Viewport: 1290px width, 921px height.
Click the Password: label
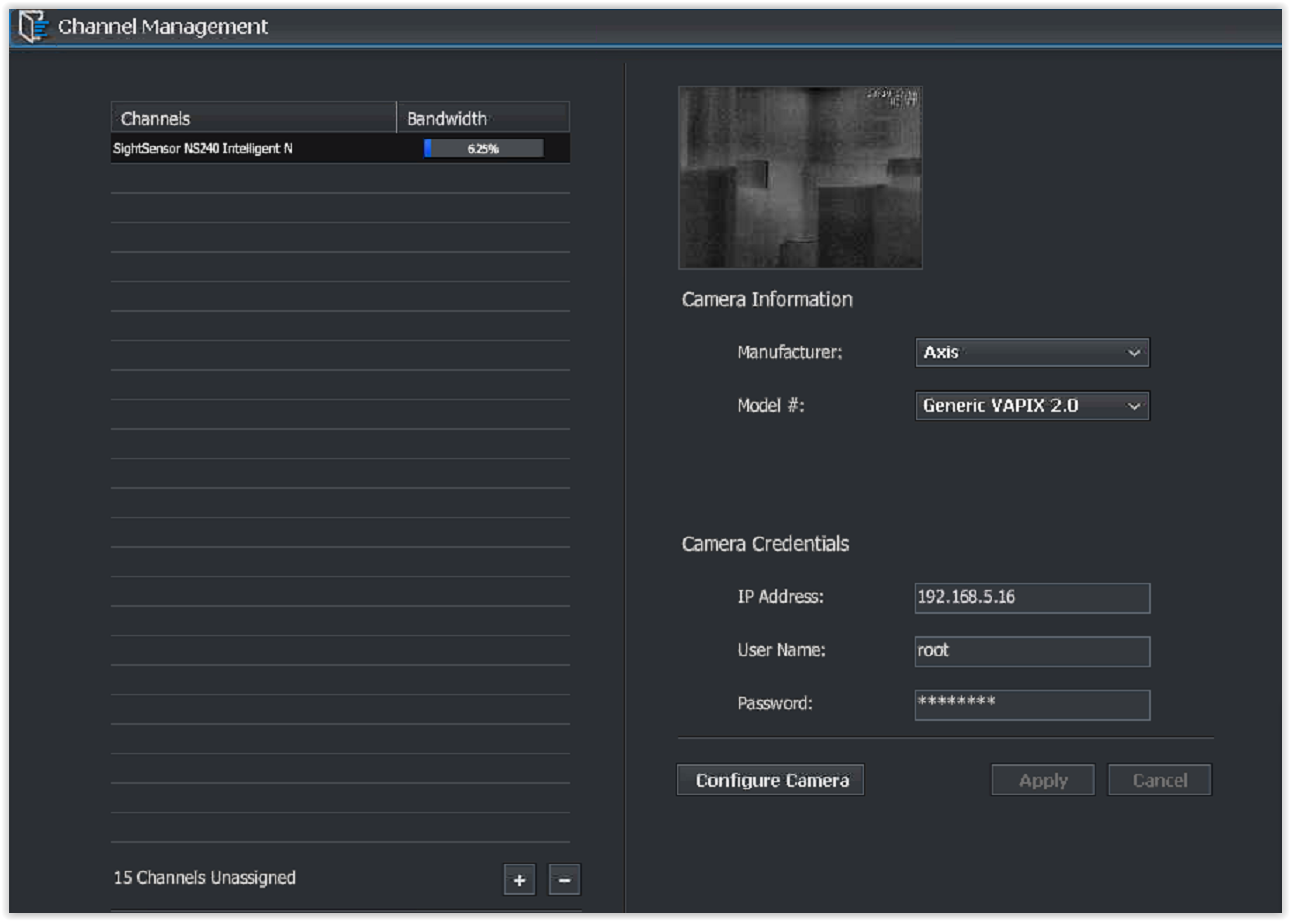click(x=775, y=703)
